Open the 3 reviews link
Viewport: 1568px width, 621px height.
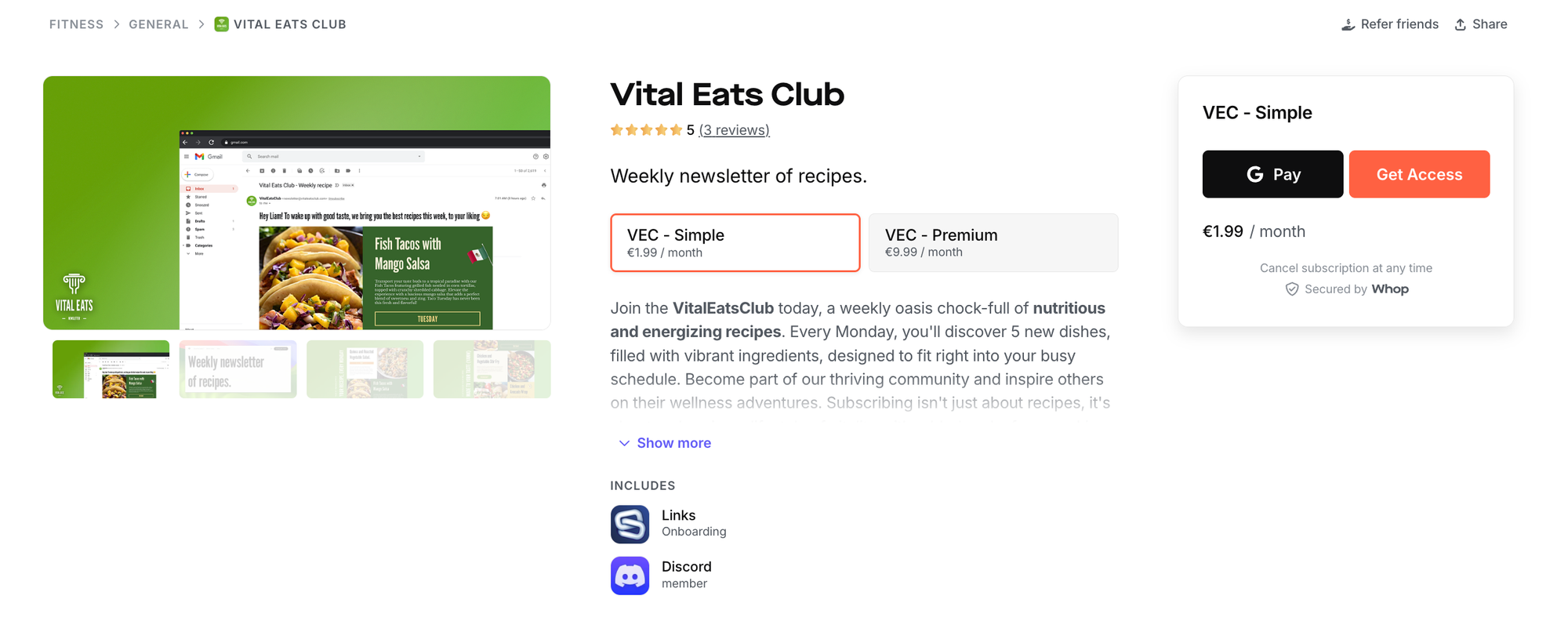tap(734, 129)
